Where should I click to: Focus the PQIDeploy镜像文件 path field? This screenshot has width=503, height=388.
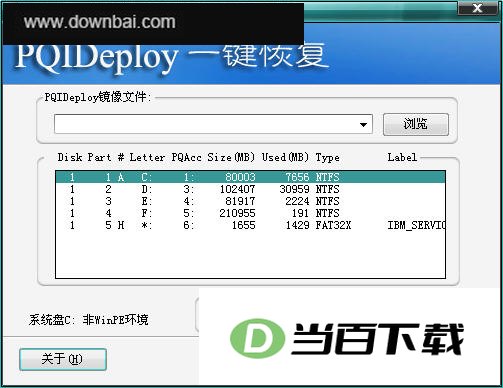pos(213,124)
